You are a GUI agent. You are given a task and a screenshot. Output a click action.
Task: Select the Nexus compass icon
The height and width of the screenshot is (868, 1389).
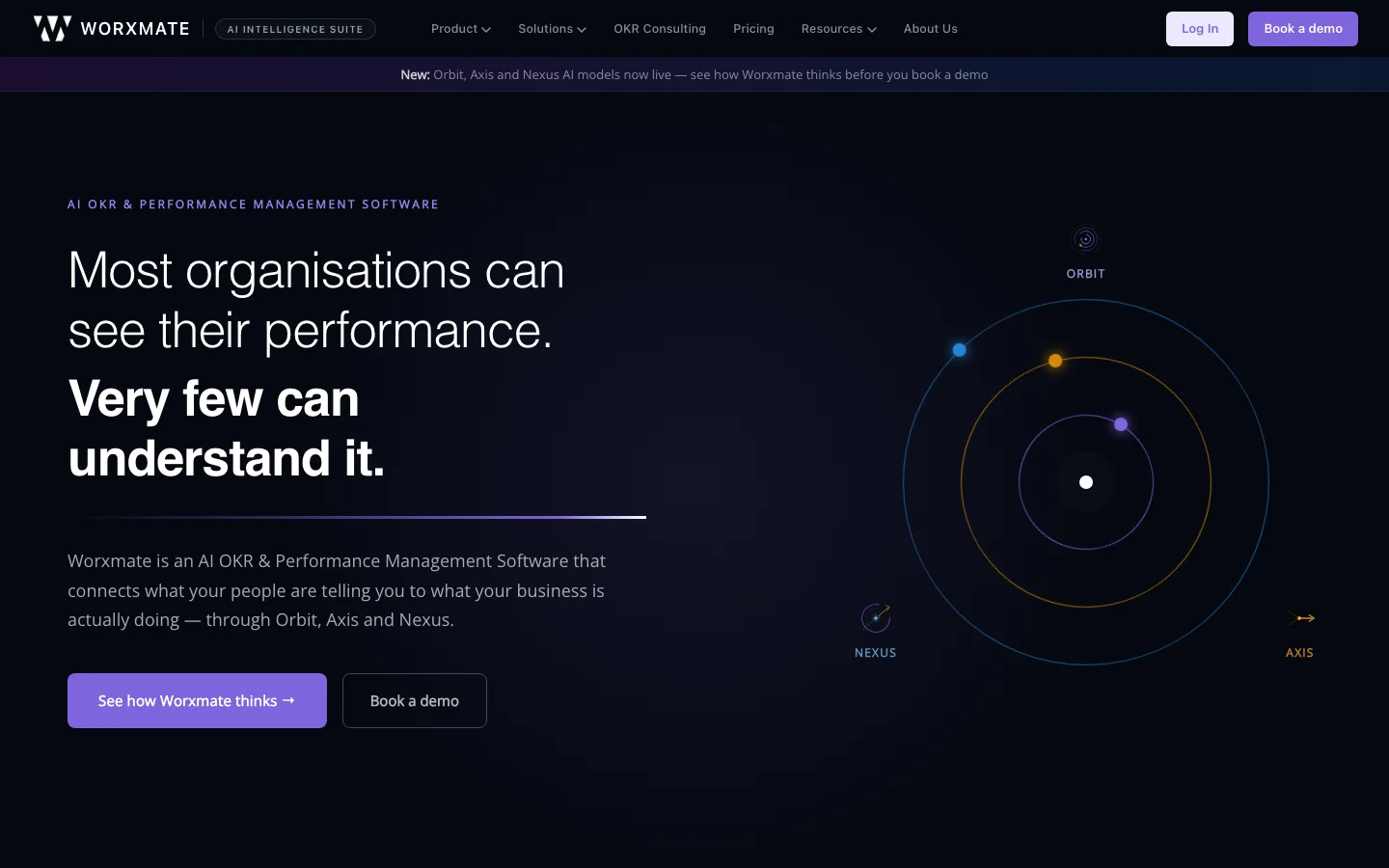pos(876,617)
